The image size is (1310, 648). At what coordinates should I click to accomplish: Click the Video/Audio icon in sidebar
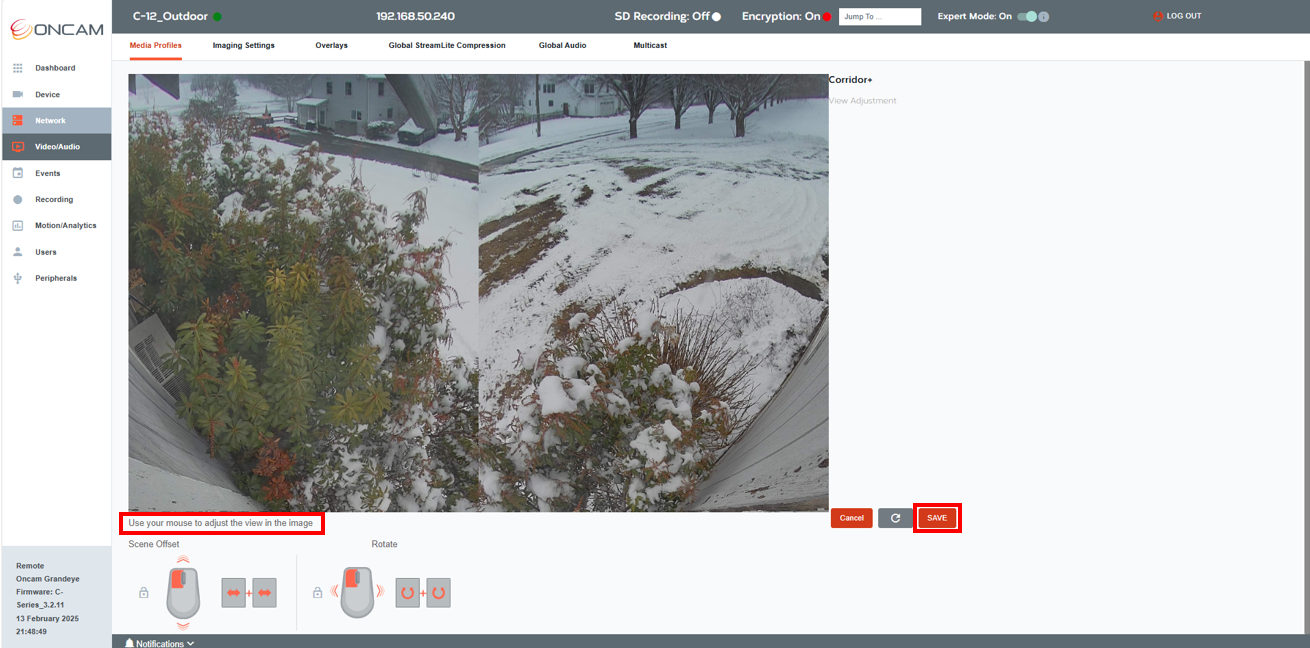click(17, 147)
